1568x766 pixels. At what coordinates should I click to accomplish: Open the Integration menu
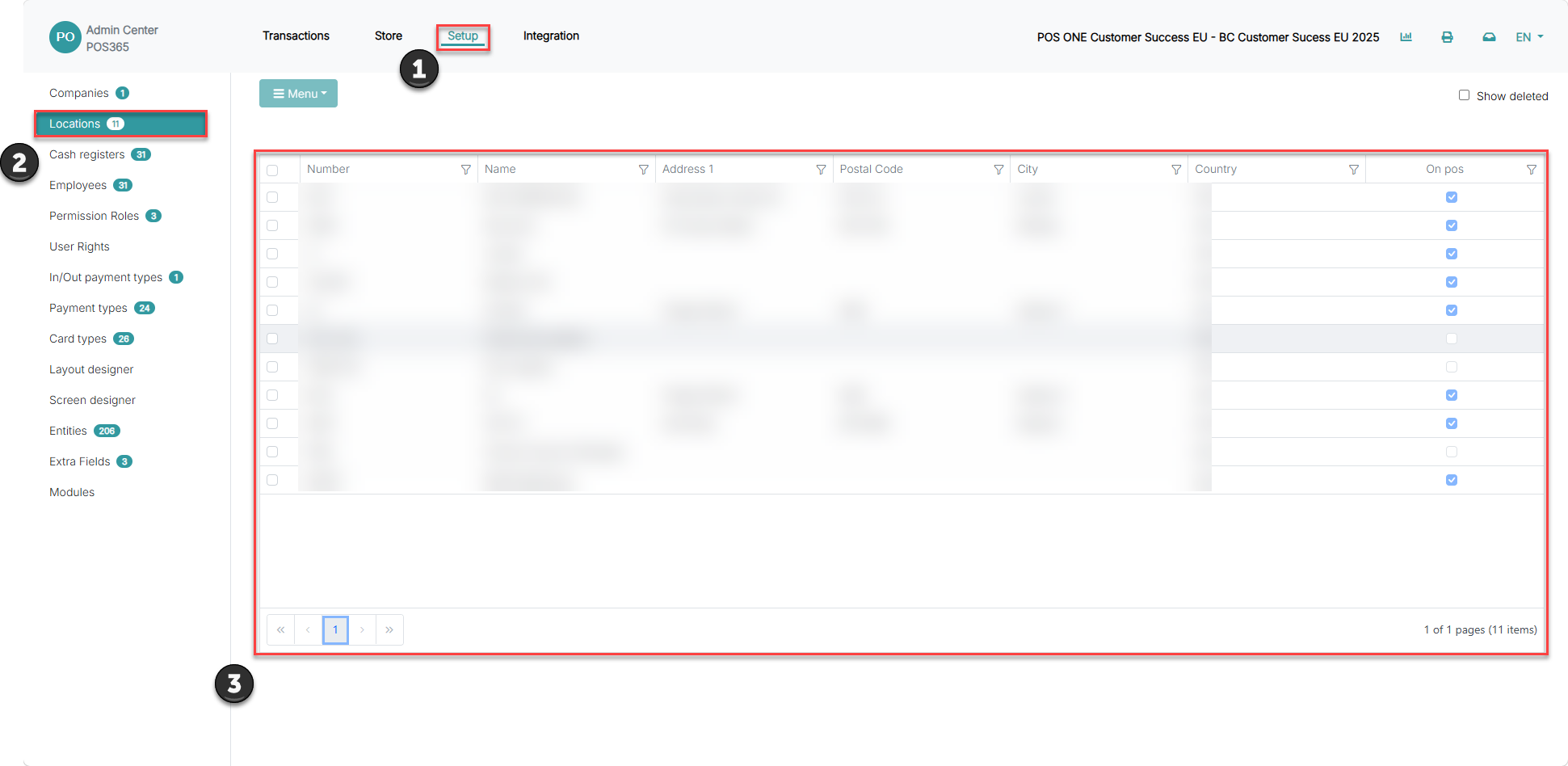(551, 36)
